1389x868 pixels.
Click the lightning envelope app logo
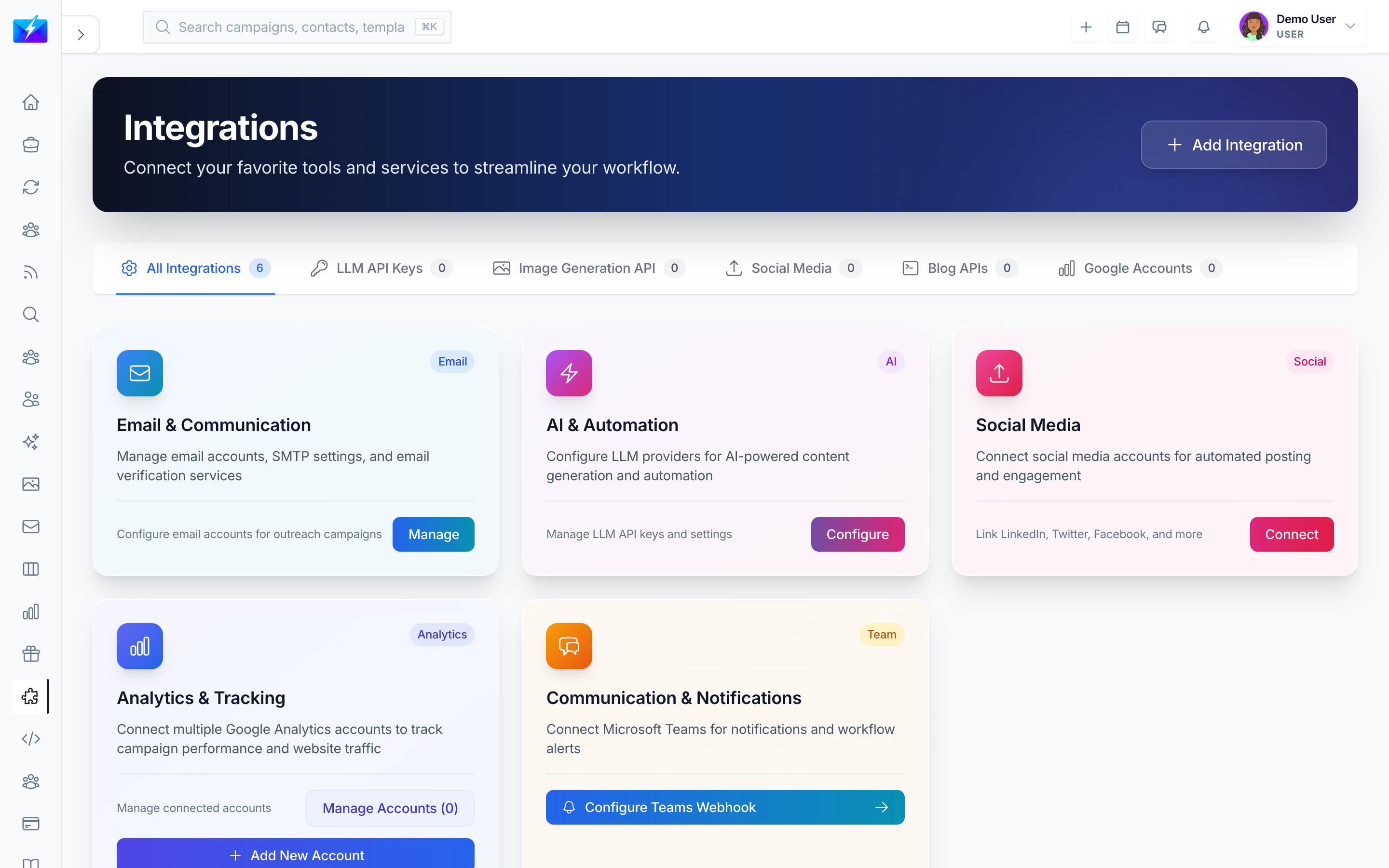(x=30, y=29)
